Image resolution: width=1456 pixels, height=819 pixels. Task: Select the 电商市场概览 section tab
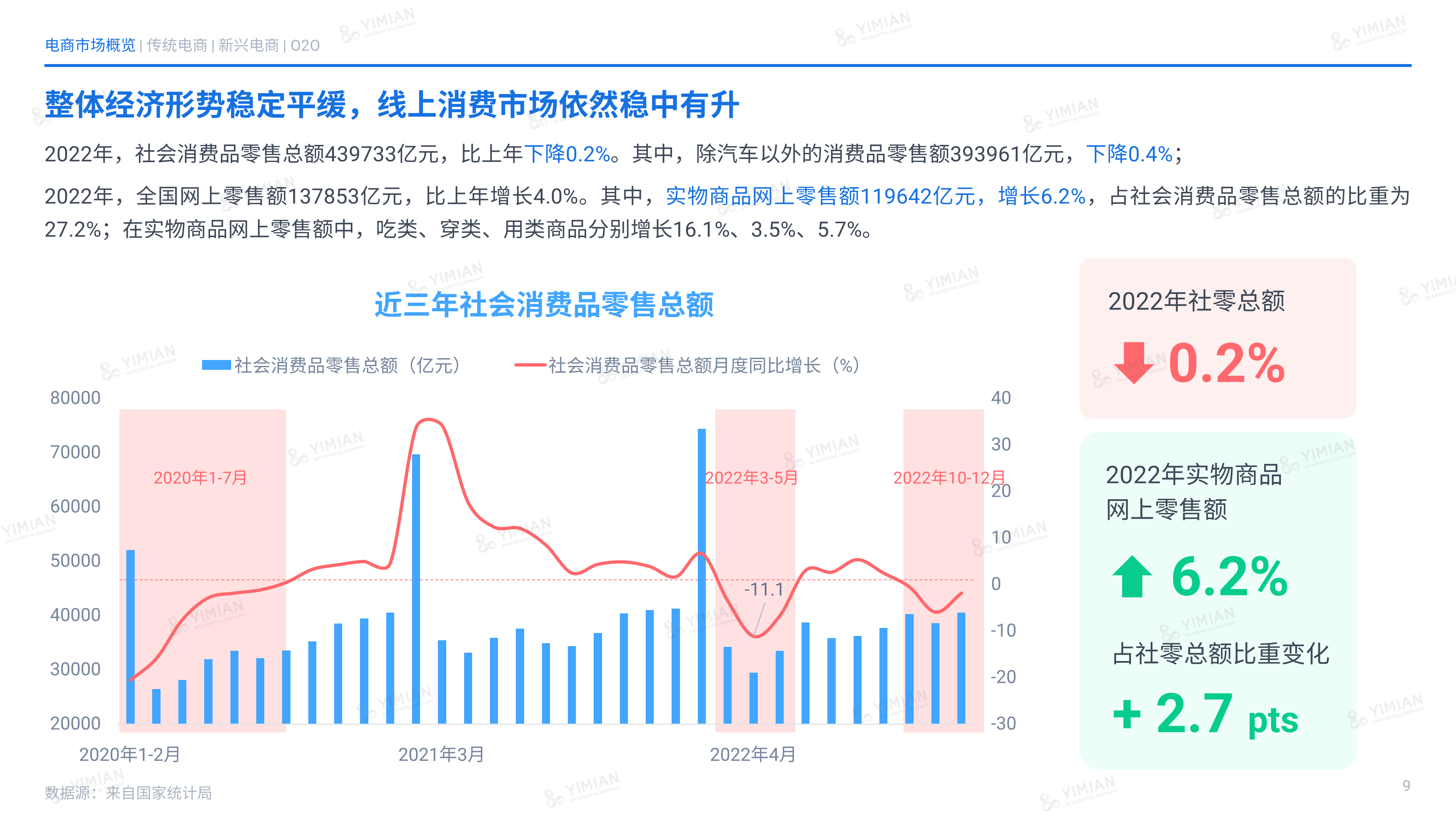click(90, 45)
